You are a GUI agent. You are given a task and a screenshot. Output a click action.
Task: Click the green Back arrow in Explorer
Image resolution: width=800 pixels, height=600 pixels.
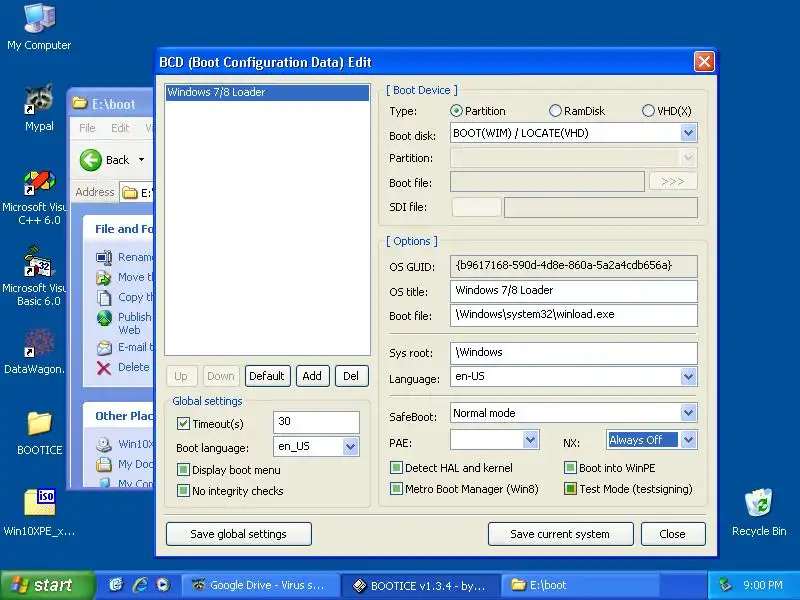pos(90,160)
